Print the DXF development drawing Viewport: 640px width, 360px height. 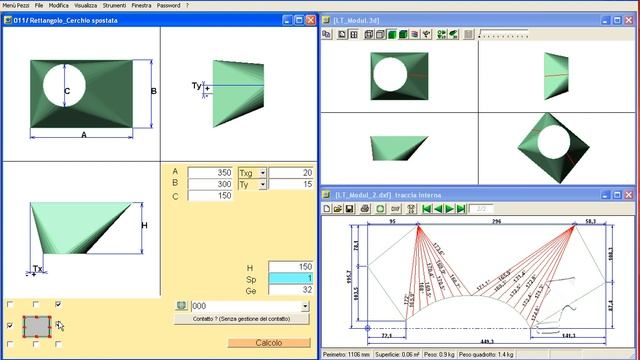pos(364,209)
